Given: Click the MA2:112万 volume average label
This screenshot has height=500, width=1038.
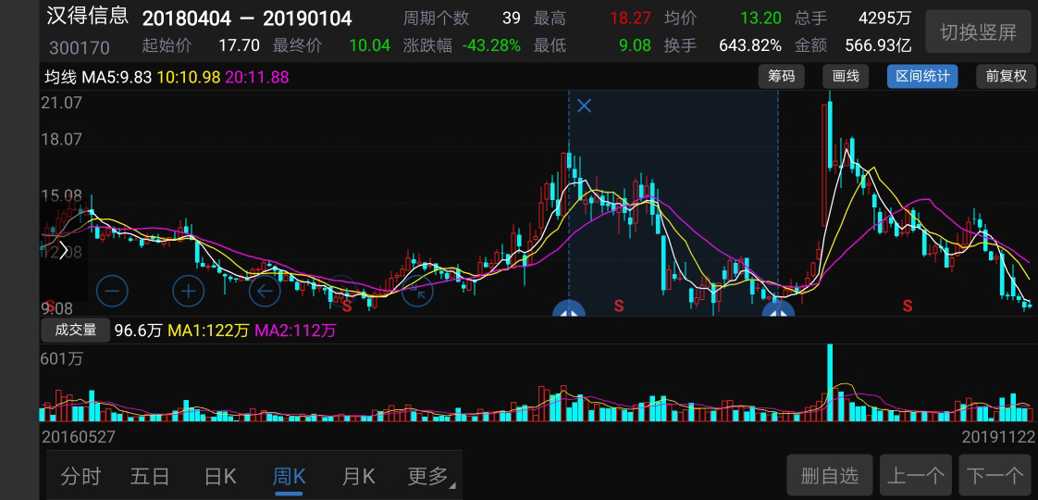Looking at the screenshot, I should (x=295, y=330).
